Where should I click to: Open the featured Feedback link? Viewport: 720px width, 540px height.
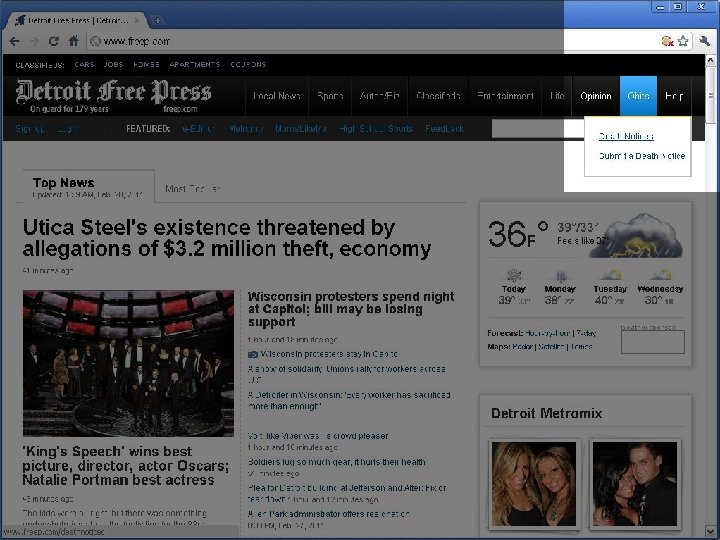(444, 129)
